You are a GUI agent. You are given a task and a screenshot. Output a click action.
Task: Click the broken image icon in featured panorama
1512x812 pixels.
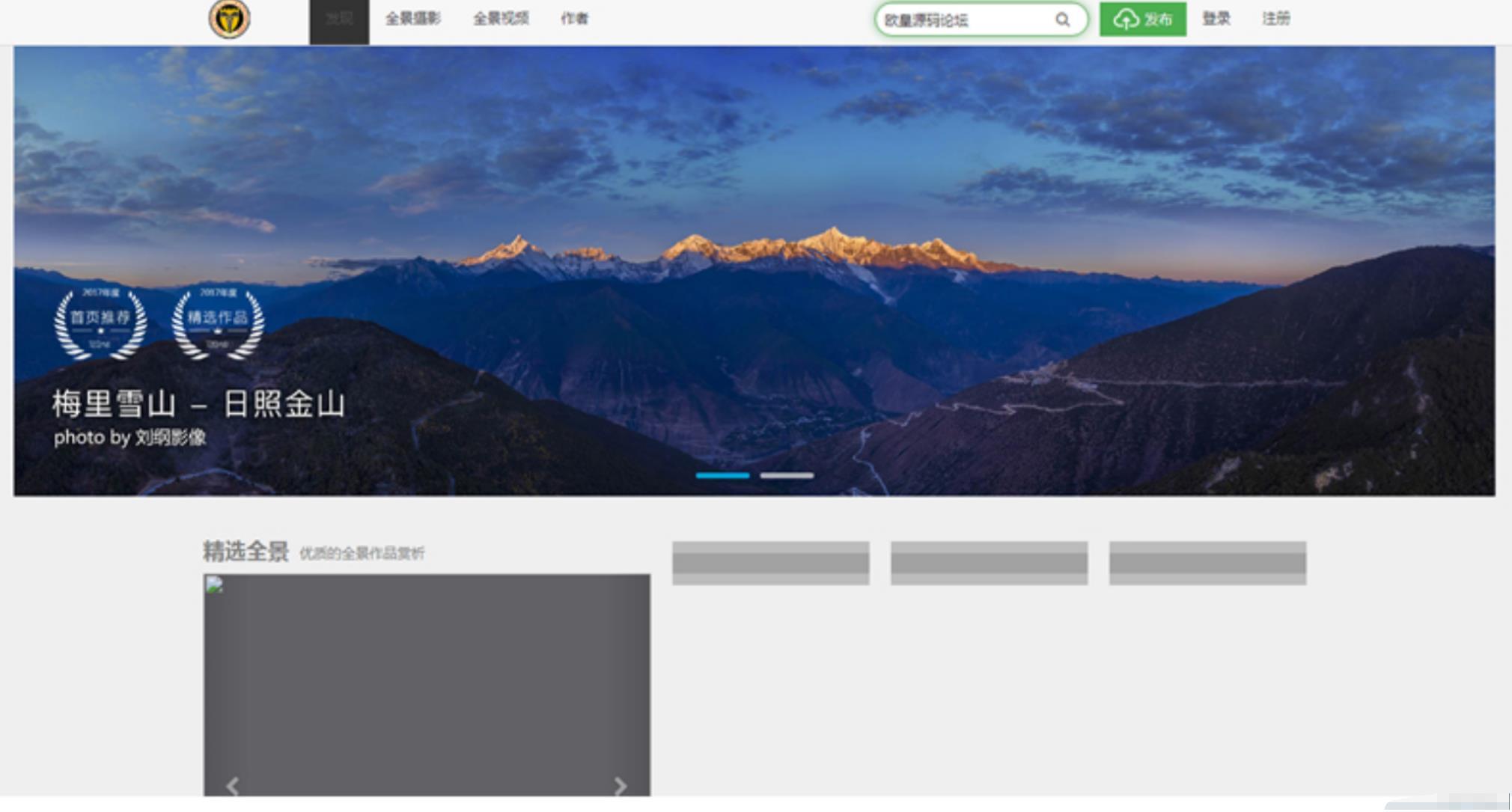pos(214,585)
